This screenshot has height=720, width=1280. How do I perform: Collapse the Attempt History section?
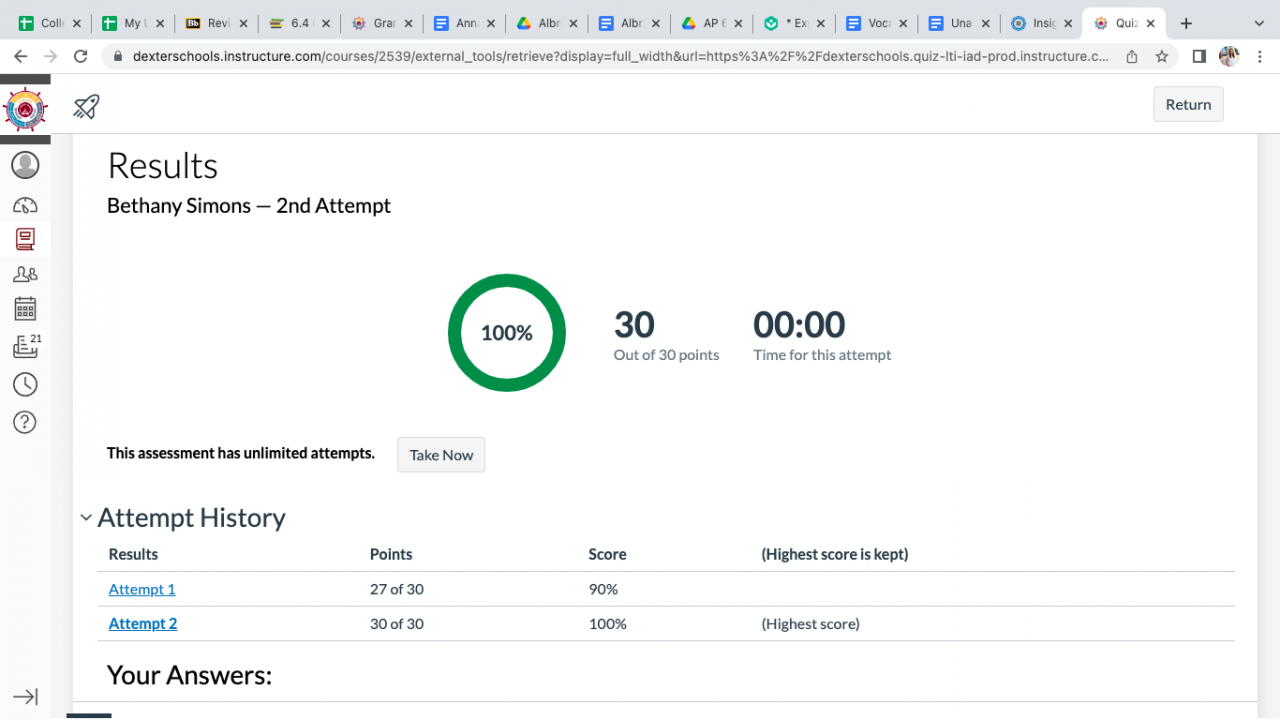[87, 518]
